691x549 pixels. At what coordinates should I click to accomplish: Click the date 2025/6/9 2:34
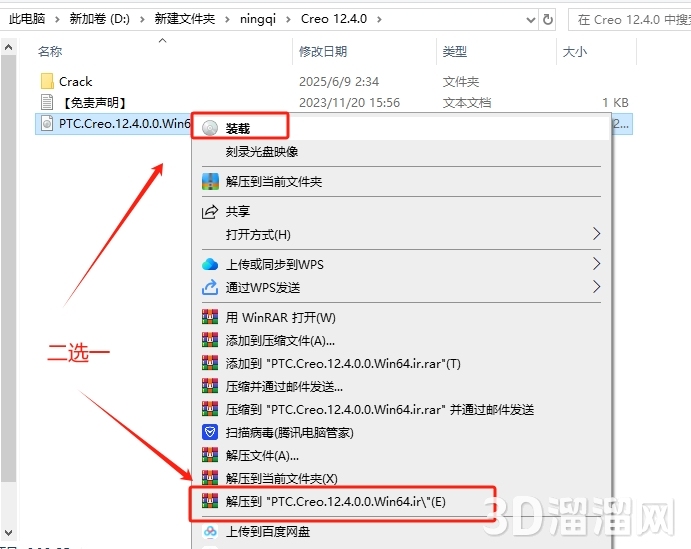[339, 82]
